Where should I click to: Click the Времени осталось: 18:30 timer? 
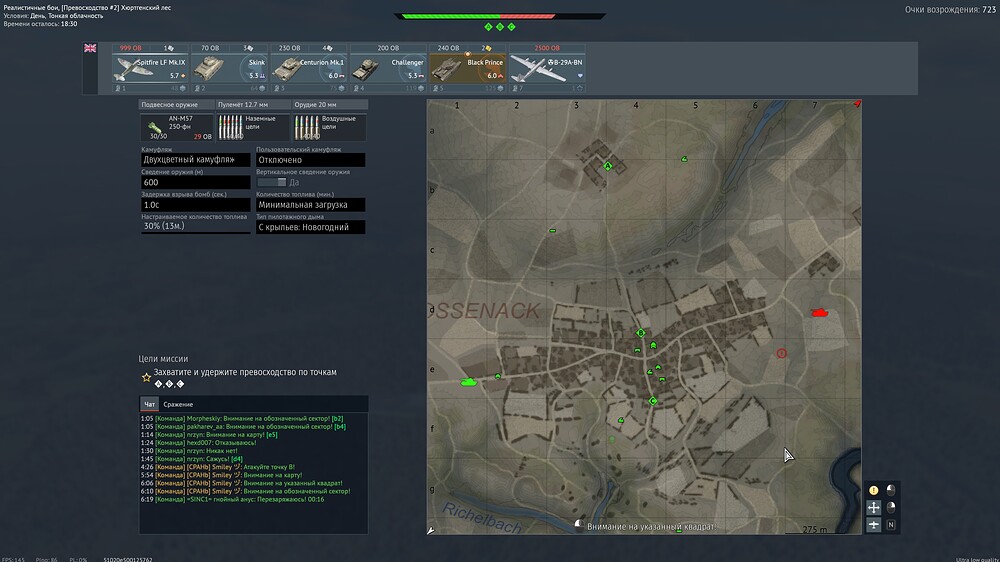(40, 24)
